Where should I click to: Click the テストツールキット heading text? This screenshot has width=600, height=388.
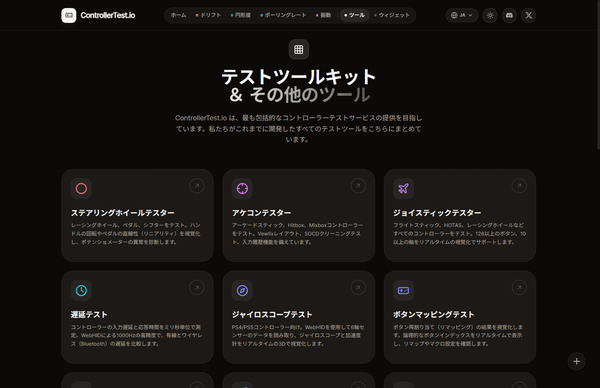[x=299, y=77]
